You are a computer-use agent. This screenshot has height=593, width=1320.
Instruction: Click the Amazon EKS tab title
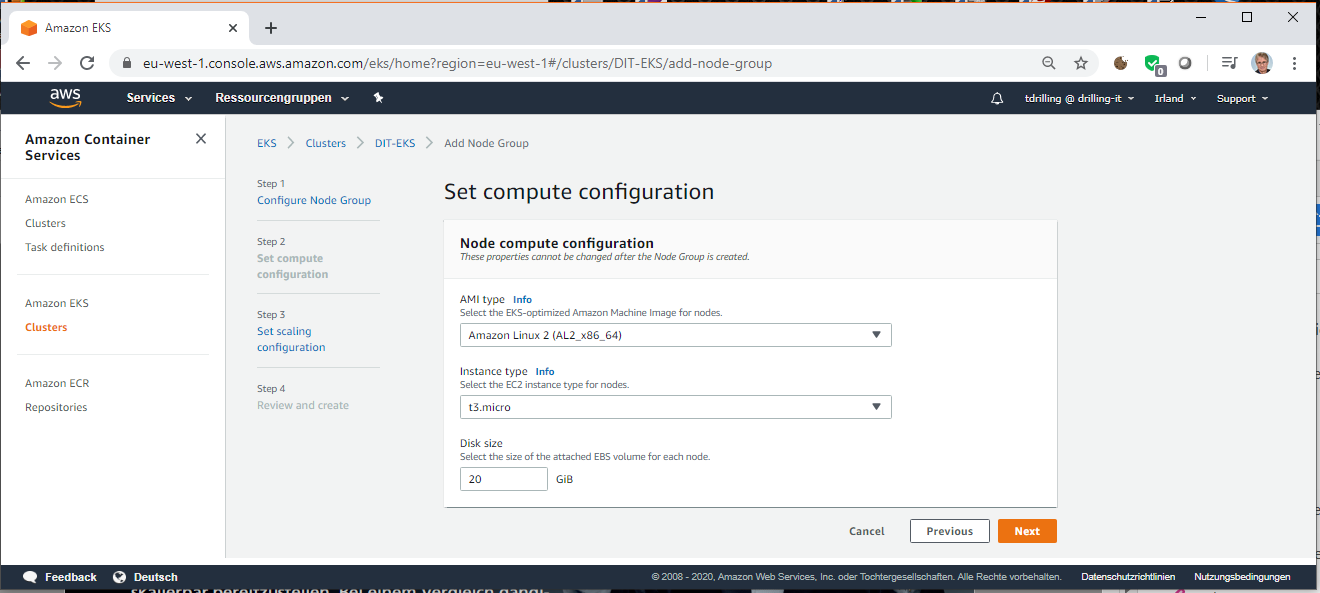click(x=78, y=28)
